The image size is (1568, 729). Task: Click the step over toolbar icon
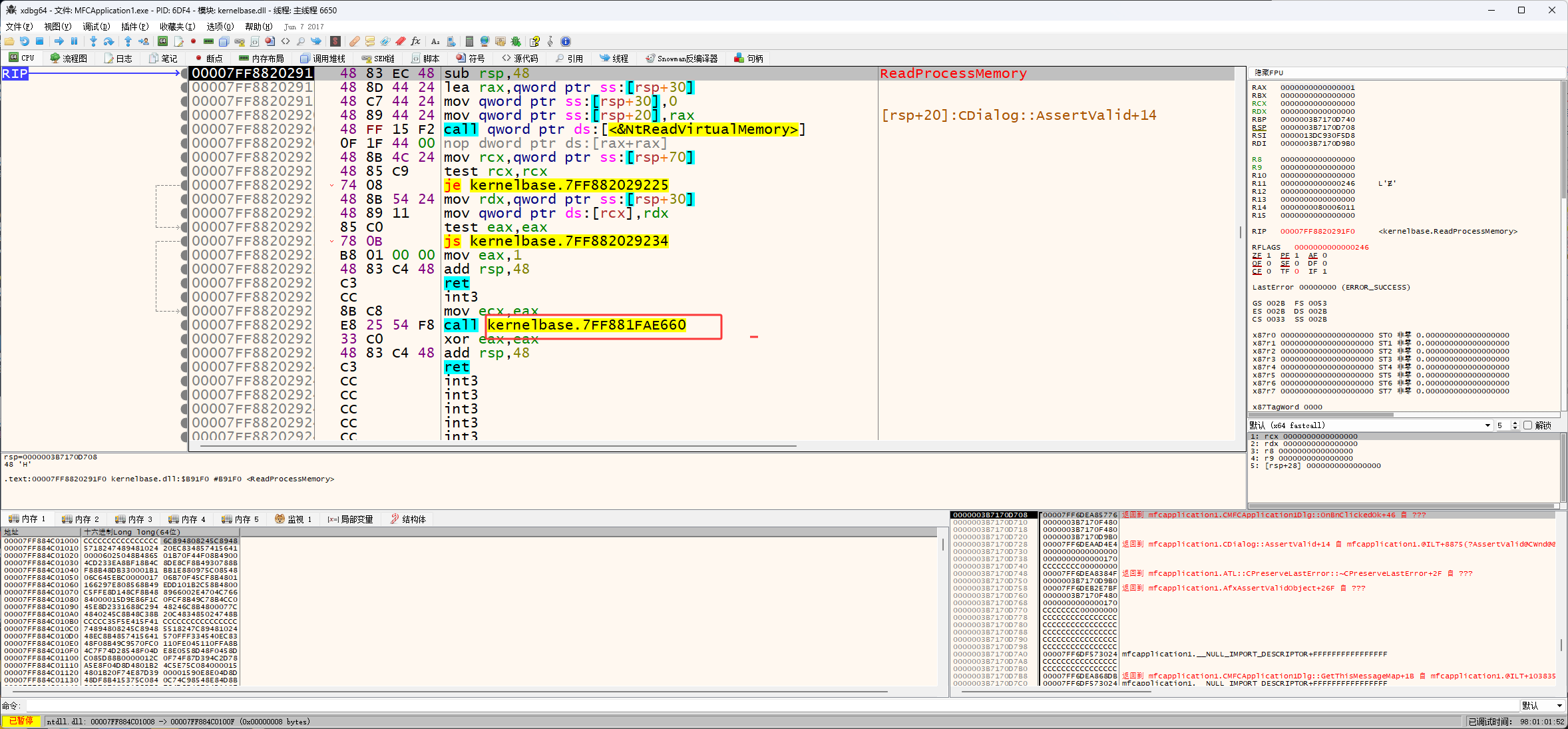[x=108, y=41]
